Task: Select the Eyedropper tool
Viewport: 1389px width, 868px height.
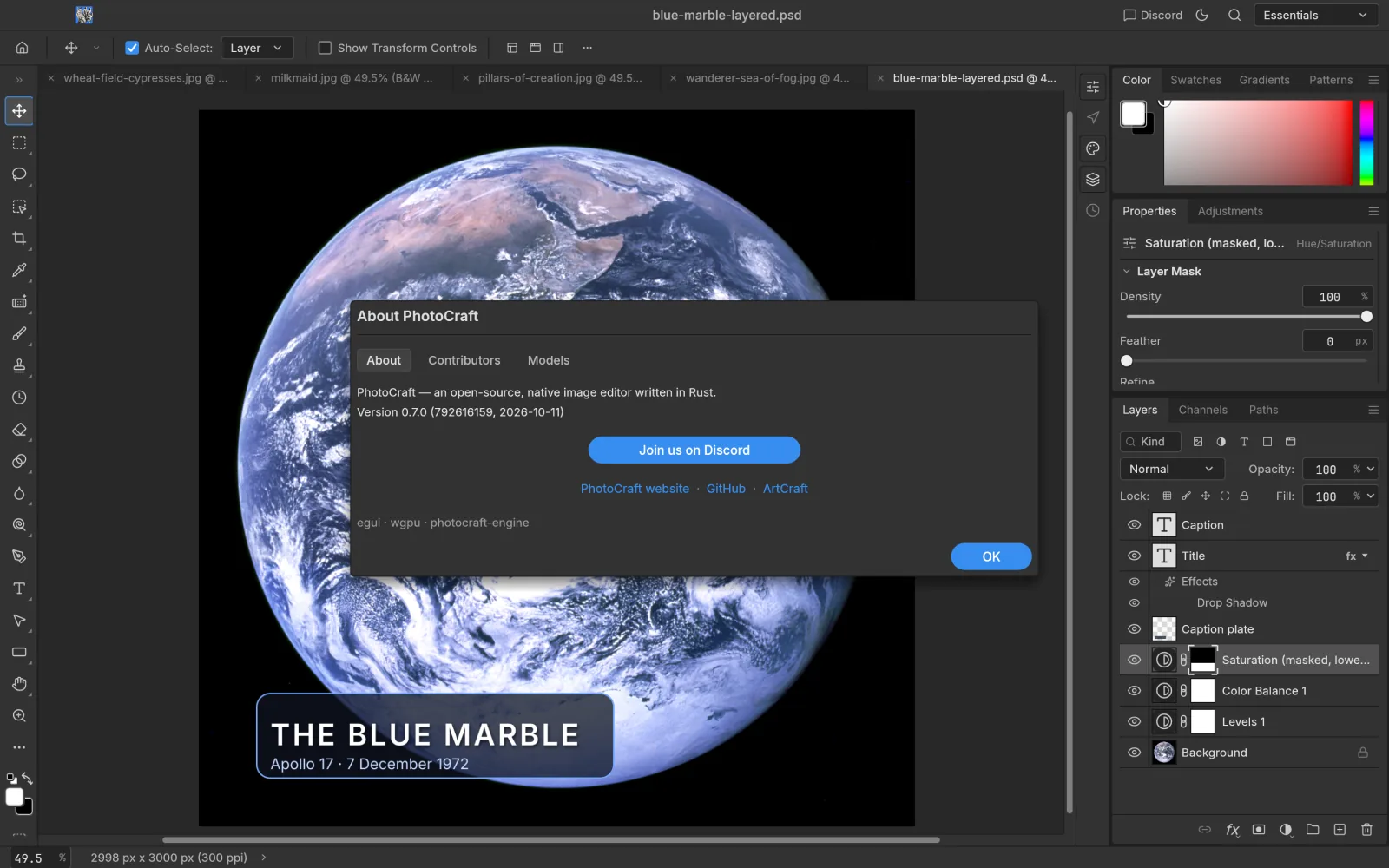Action: (19, 270)
